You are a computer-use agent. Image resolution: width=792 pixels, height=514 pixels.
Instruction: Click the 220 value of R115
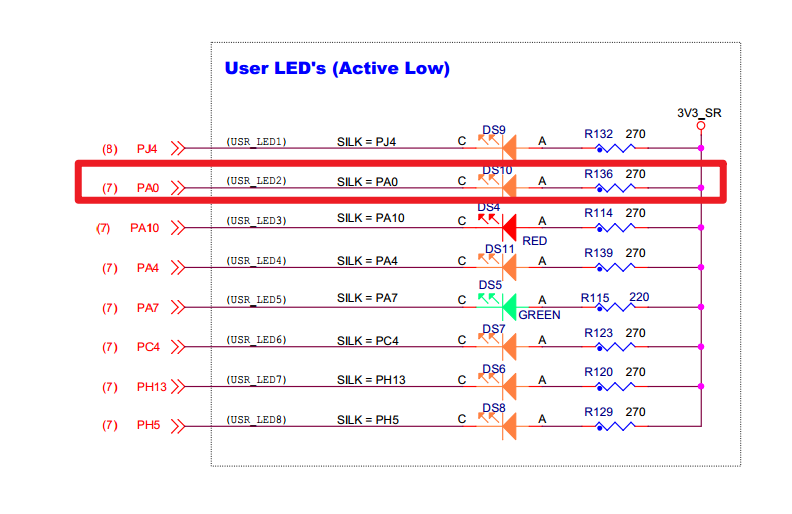click(639, 297)
